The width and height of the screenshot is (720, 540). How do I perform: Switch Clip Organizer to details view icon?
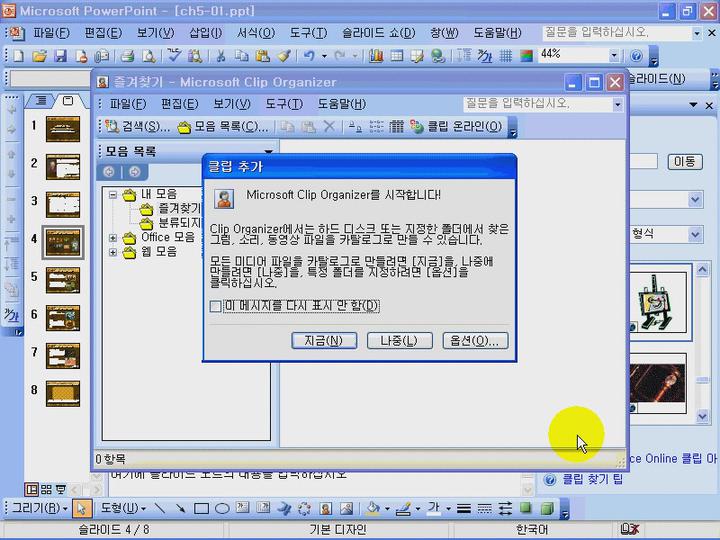(396, 126)
